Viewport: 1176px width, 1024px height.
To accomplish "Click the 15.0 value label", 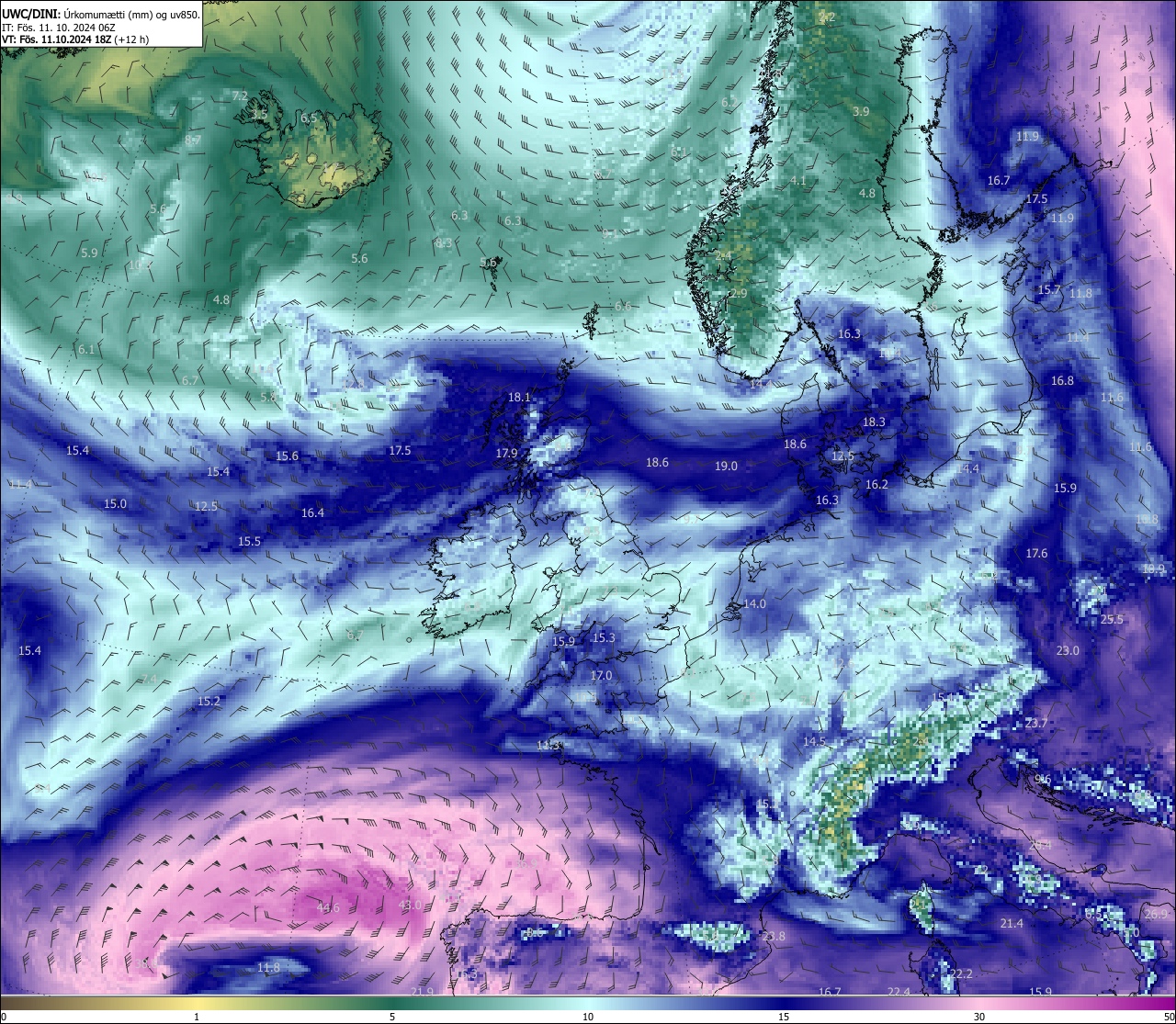I will pyautogui.click(x=115, y=503).
